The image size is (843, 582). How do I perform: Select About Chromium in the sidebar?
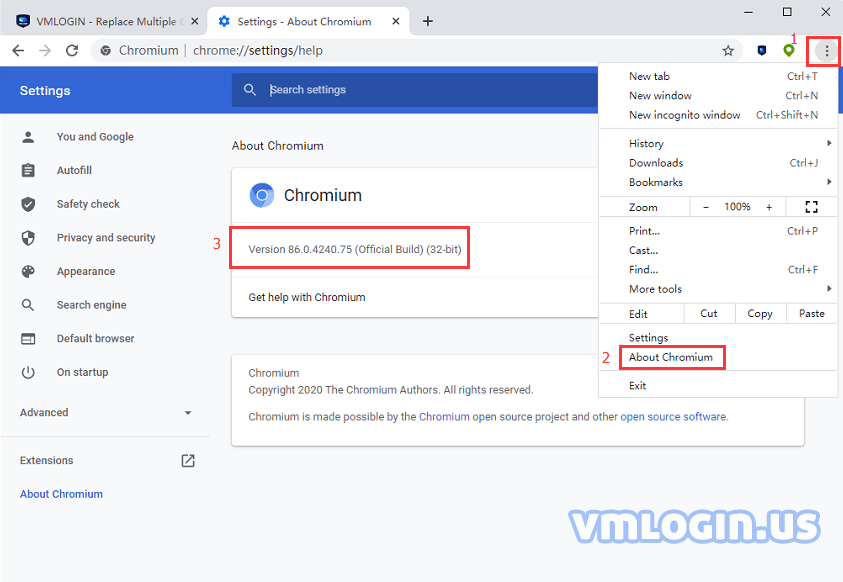[x=61, y=494]
